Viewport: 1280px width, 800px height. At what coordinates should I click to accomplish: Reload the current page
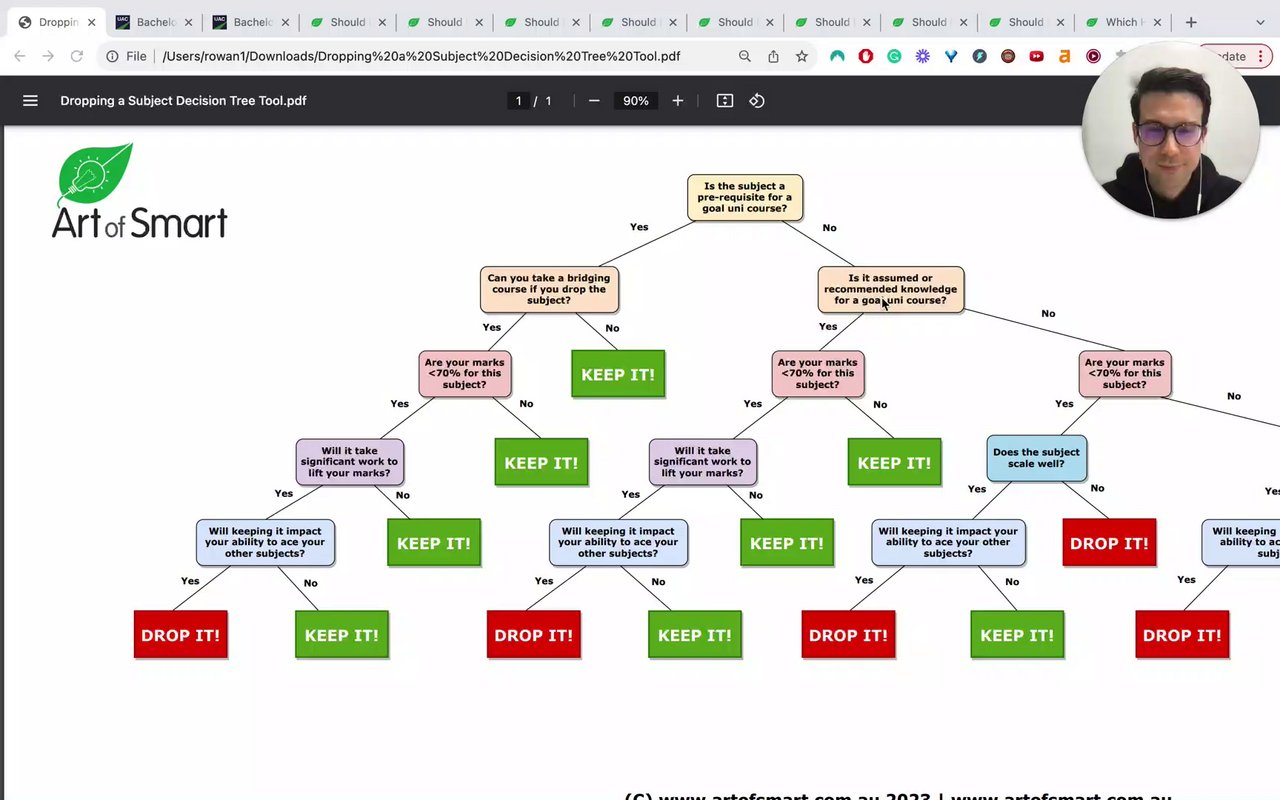77,56
